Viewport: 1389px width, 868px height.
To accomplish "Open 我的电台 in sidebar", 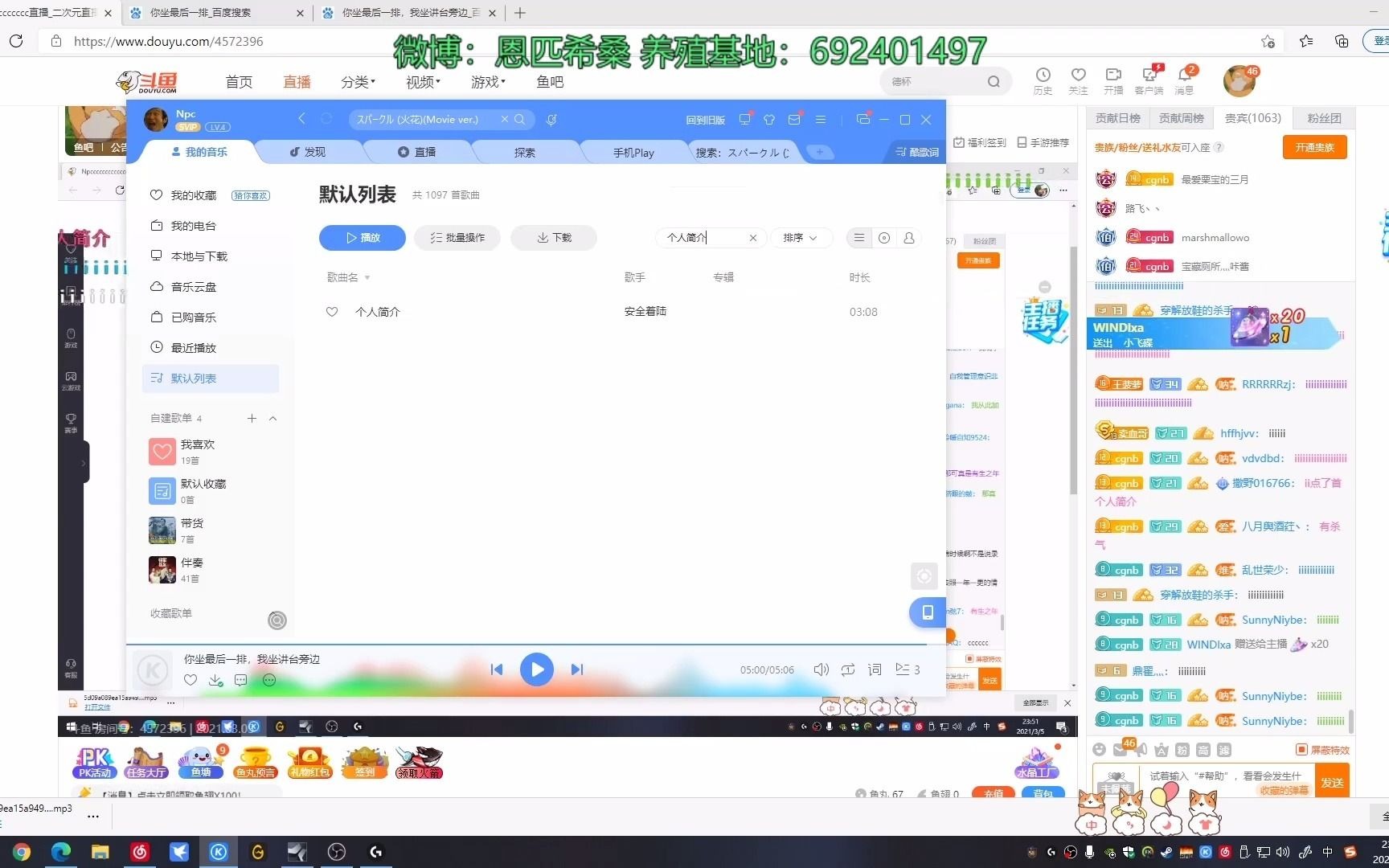I will point(194,226).
